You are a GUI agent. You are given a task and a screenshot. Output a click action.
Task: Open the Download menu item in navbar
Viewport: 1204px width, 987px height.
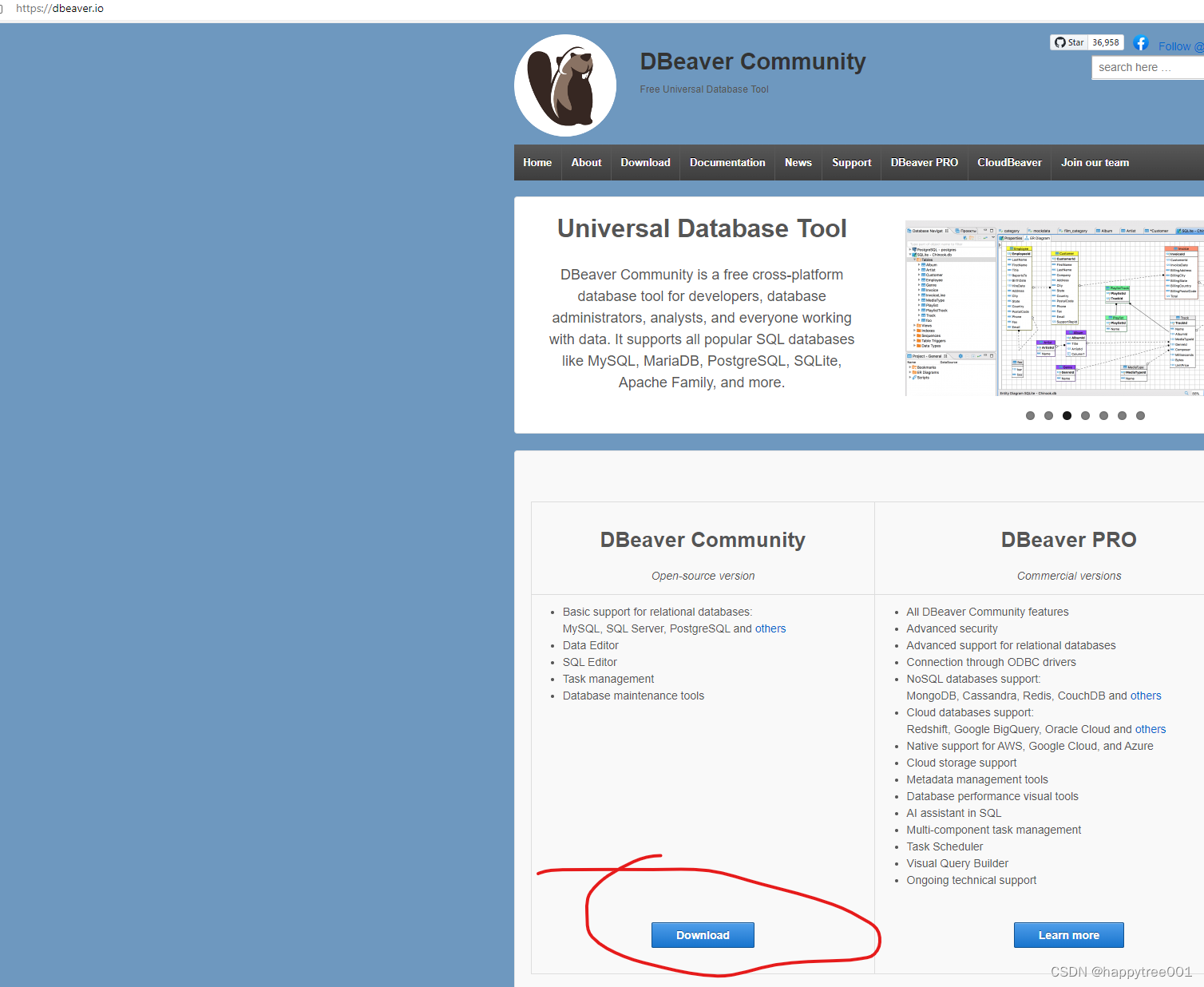645,162
